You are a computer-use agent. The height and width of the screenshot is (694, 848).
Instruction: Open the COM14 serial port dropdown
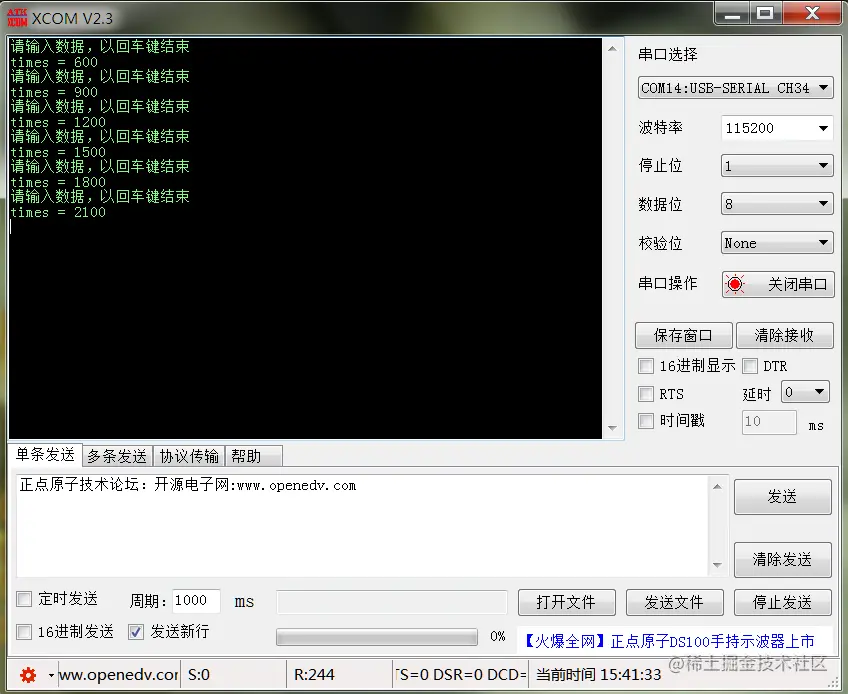736,88
